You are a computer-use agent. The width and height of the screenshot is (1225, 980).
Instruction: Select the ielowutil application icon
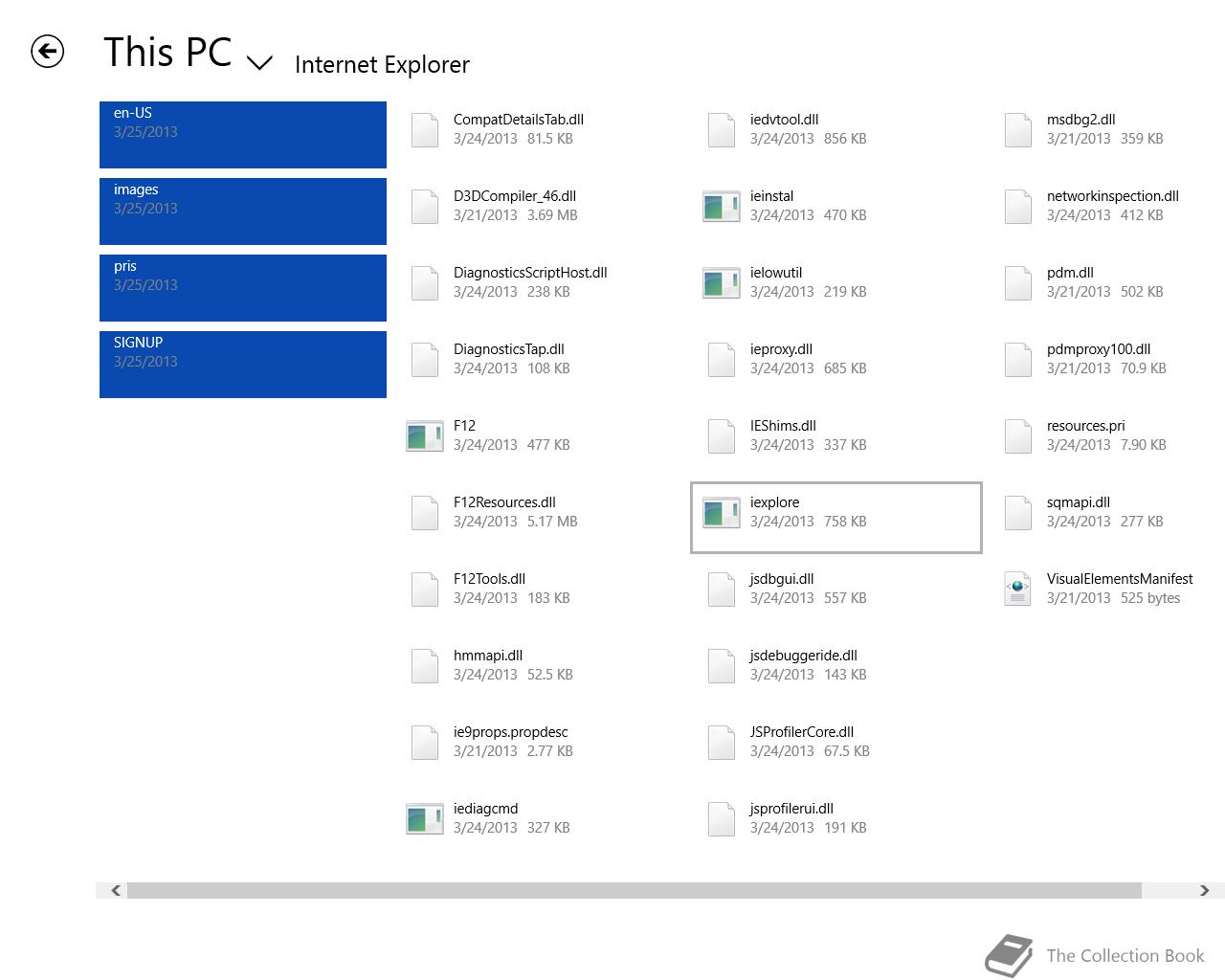click(722, 283)
